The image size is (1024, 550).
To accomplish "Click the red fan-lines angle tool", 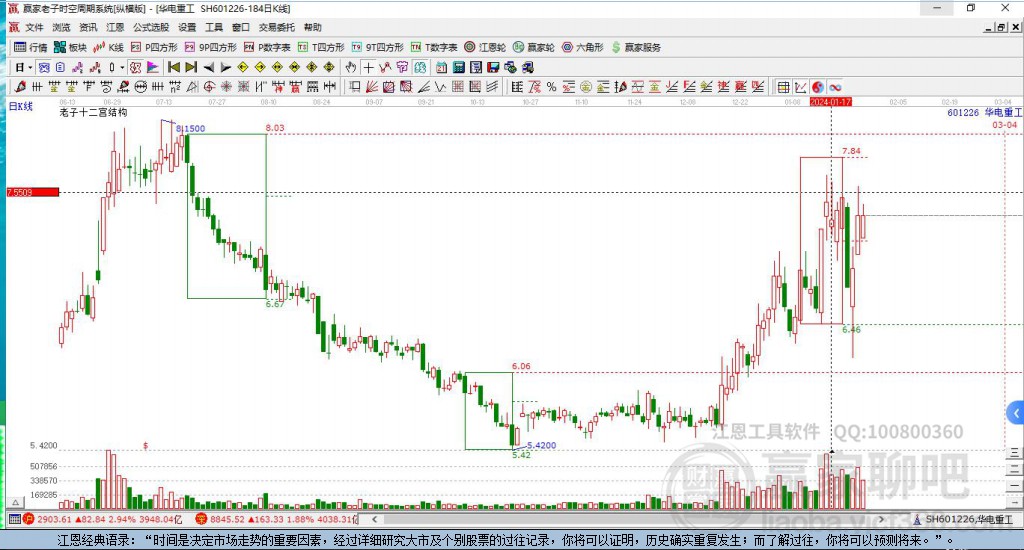I will (x=372, y=86).
